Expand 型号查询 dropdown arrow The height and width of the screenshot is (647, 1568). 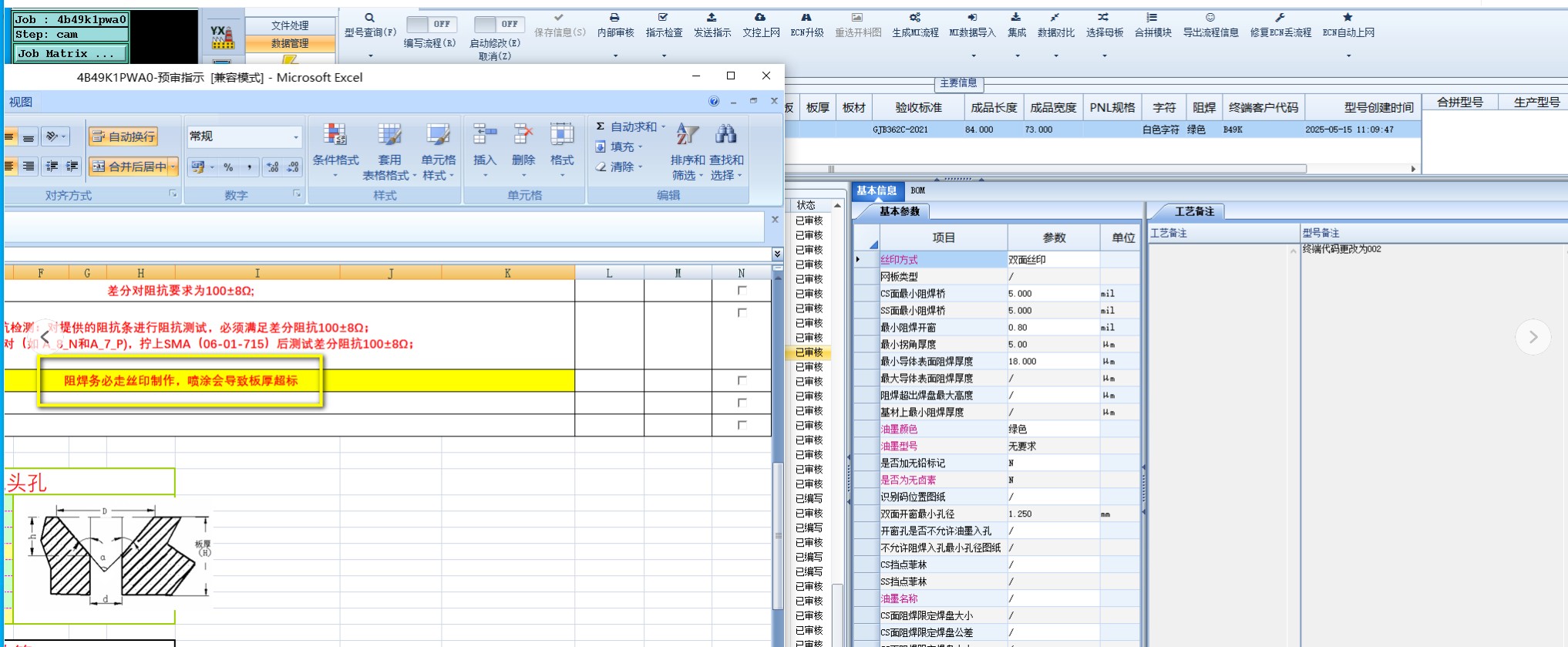[370, 56]
